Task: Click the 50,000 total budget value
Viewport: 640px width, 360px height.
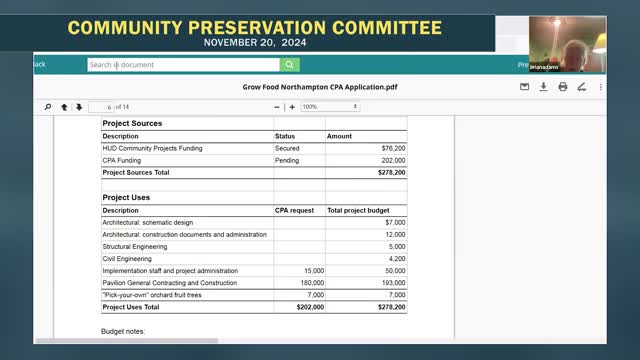Action: pos(395,271)
